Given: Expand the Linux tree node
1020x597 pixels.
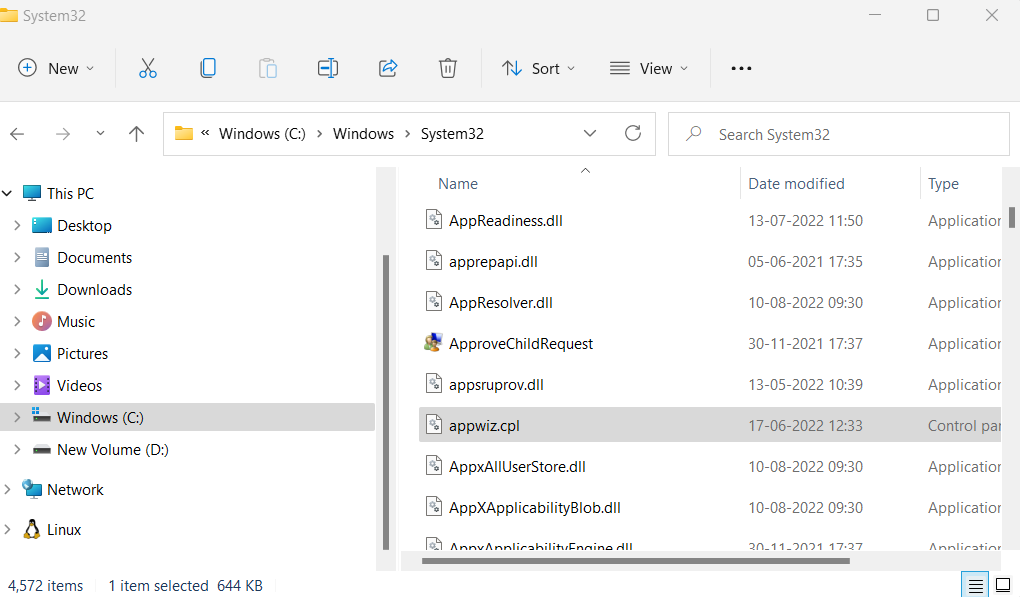Looking at the screenshot, I should (7, 529).
